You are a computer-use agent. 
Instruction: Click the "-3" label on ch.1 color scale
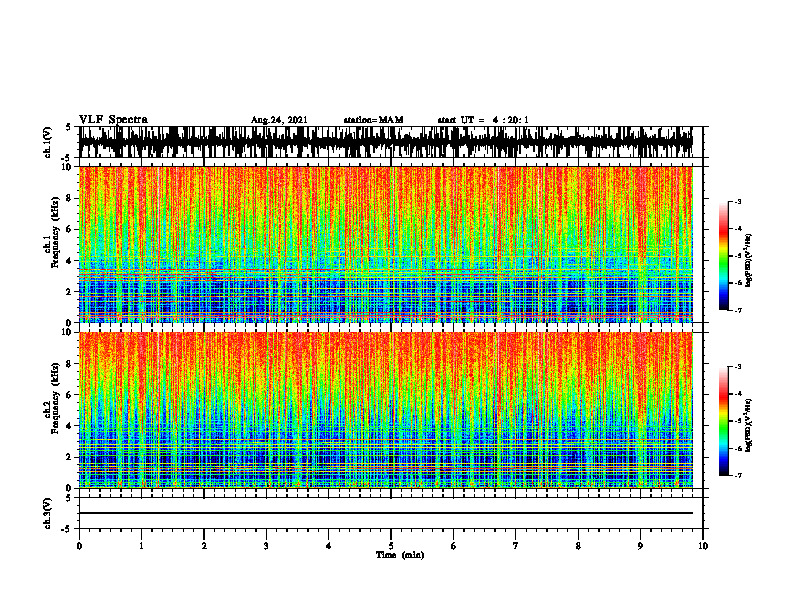[x=738, y=201]
